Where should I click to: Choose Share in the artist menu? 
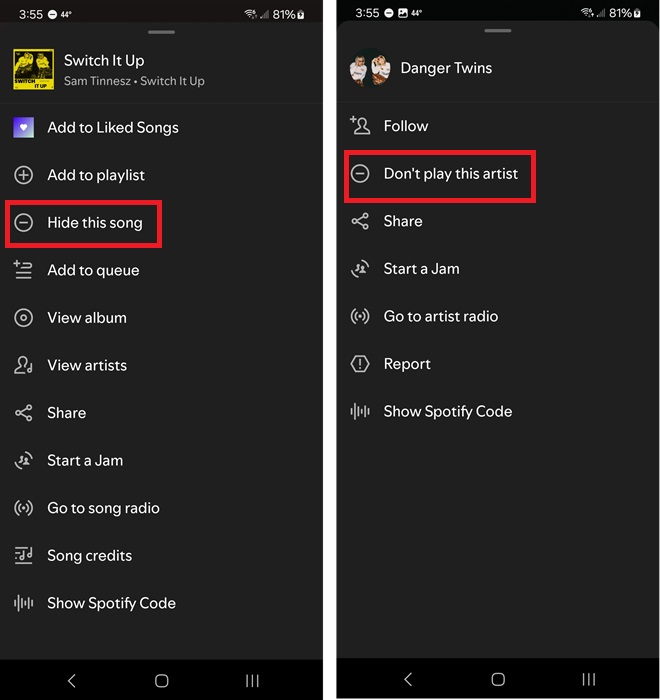403,221
